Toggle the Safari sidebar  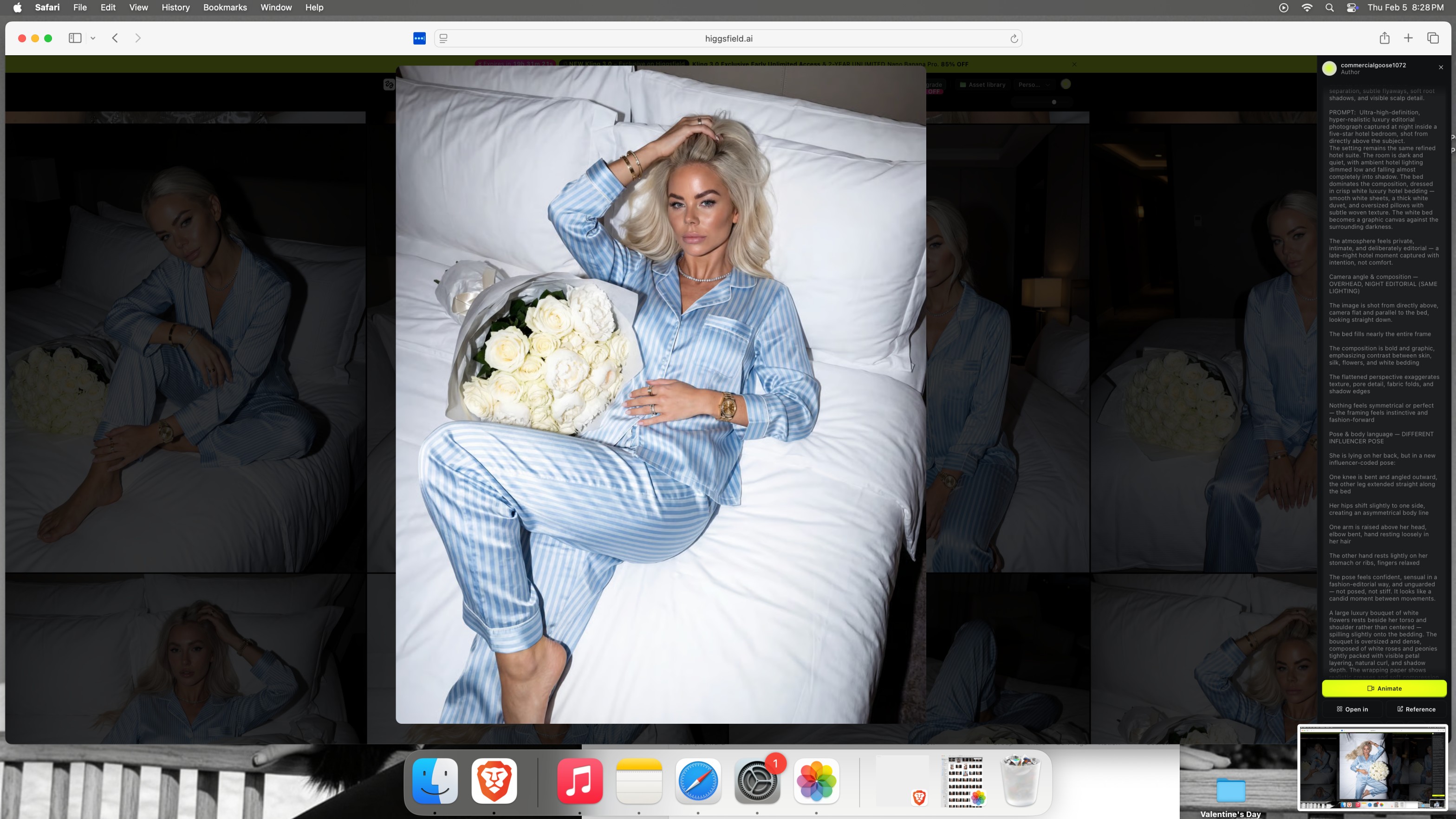[x=75, y=39]
